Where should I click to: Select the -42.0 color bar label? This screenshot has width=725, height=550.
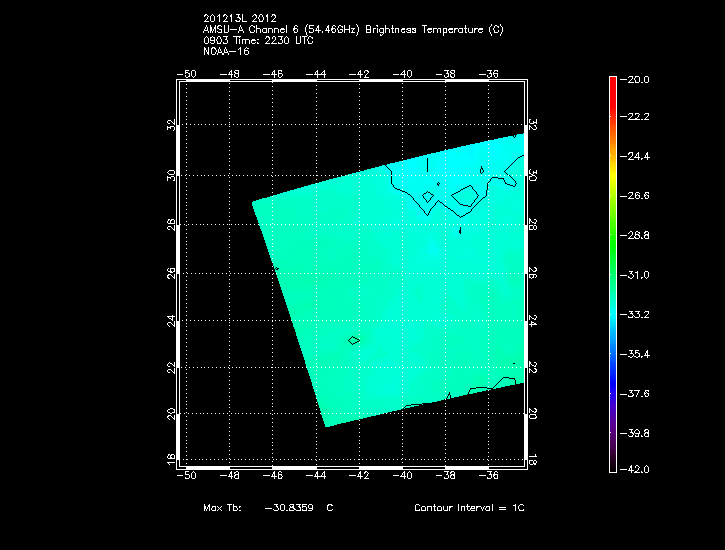click(638, 469)
